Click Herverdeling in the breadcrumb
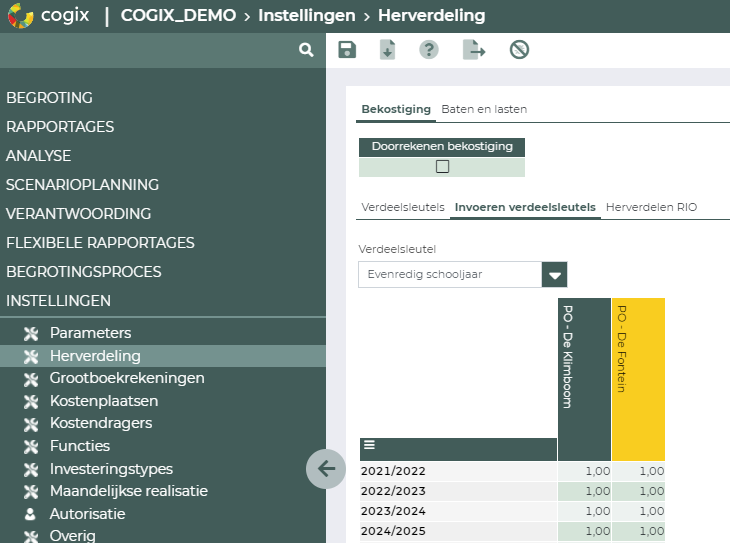730x543 pixels. pyautogui.click(x=432, y=15)
